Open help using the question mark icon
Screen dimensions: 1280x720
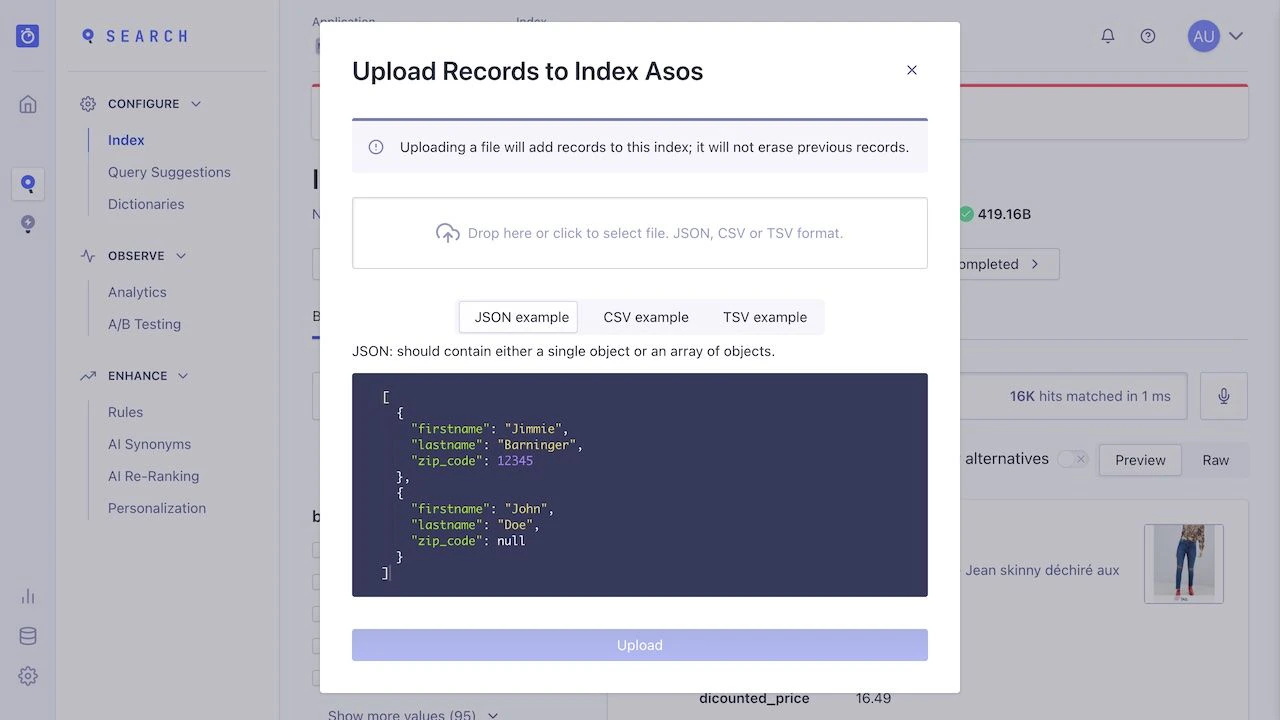click(1148, 35)
